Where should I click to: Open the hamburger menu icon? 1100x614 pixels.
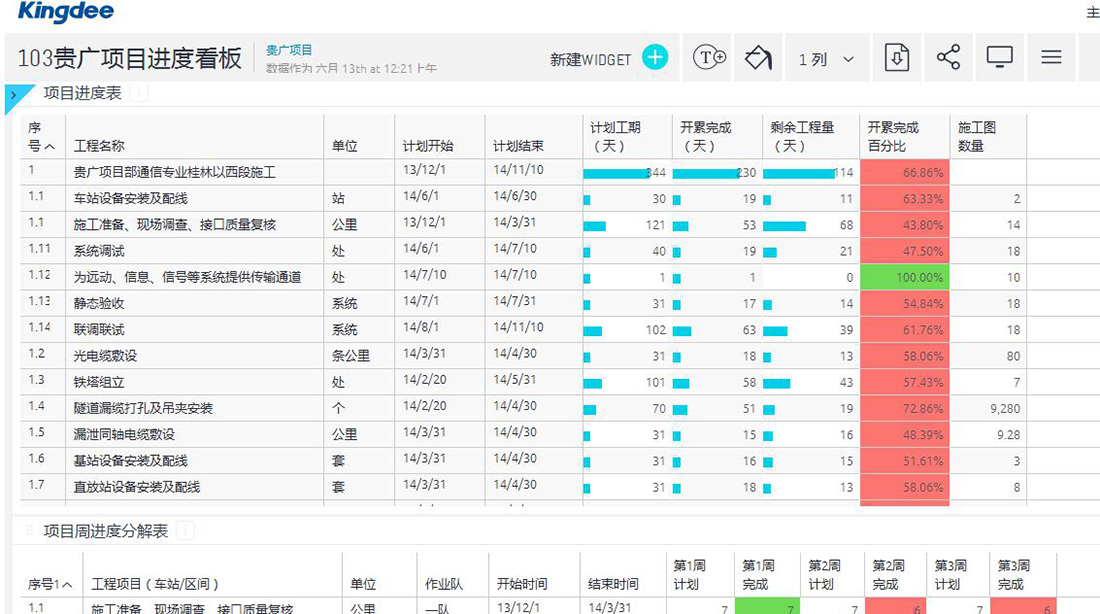(x=1051, y=58)
